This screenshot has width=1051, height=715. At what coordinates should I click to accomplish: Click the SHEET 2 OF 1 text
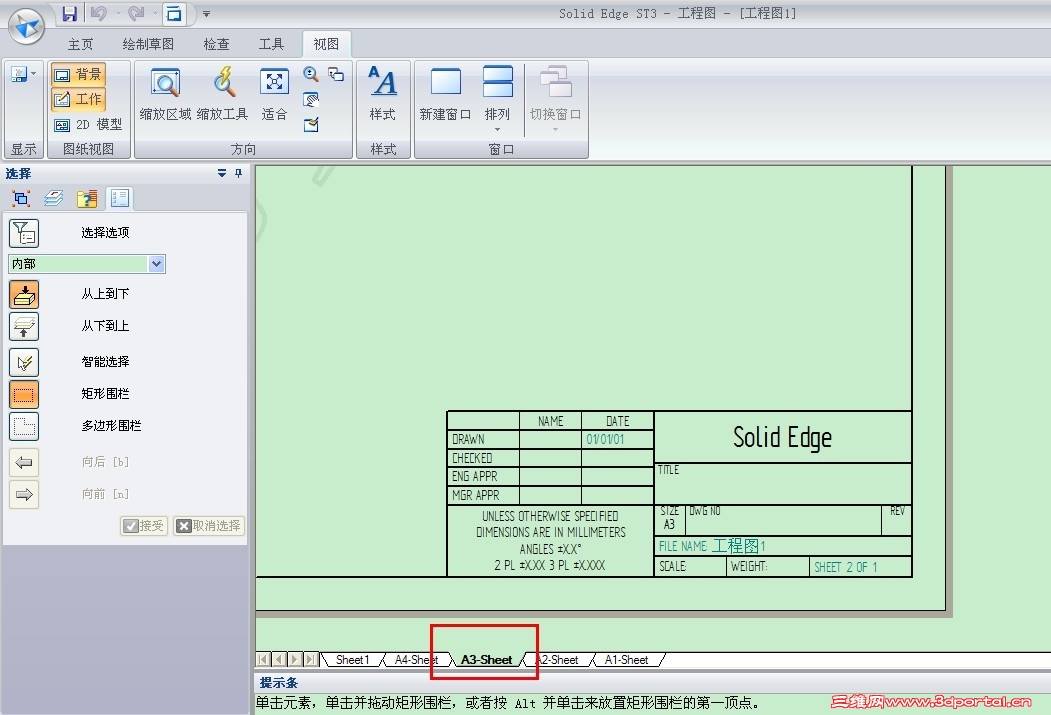tap(845, 568)
